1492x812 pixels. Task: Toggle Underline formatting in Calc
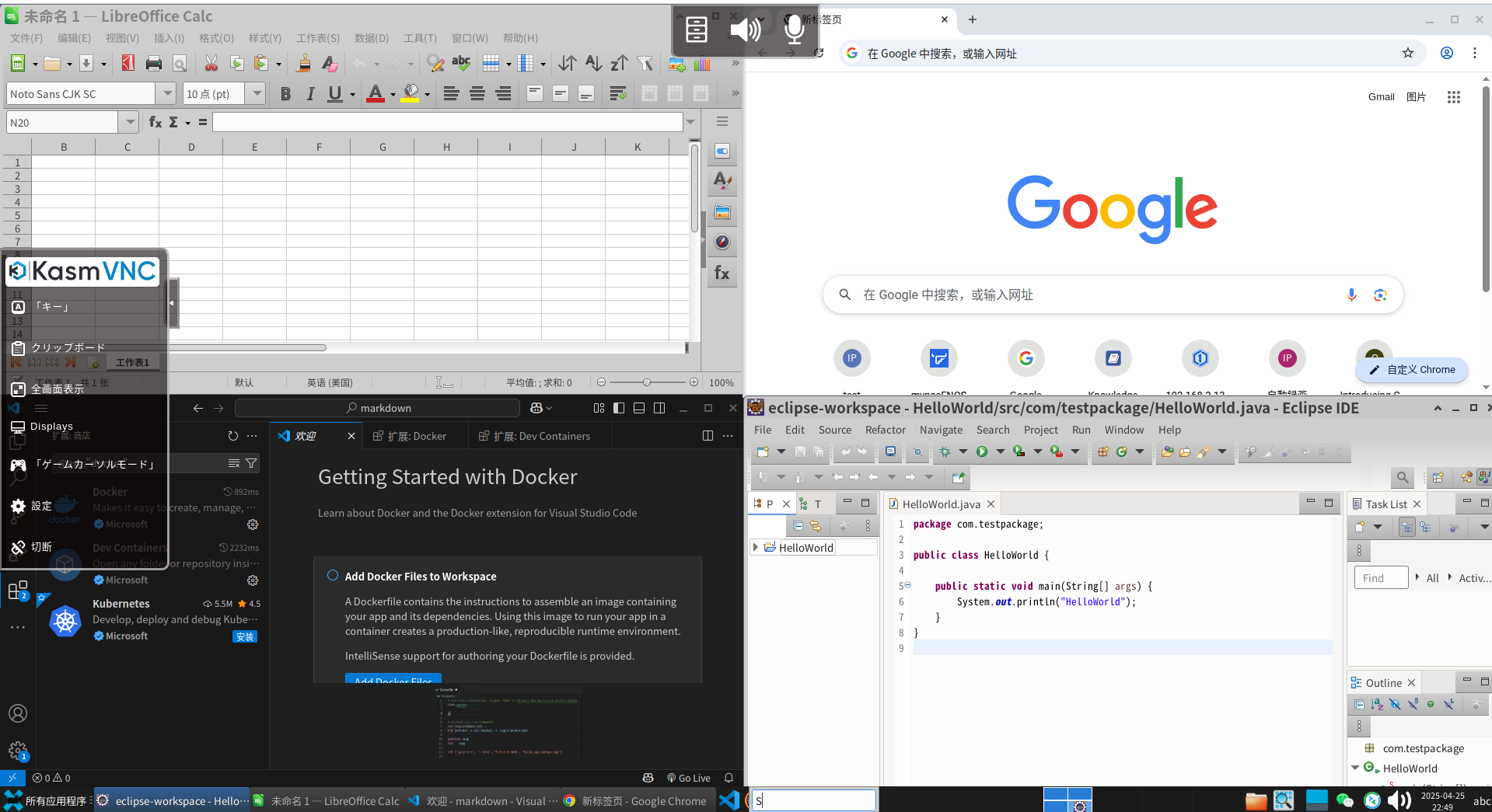[x=335, y=94]
